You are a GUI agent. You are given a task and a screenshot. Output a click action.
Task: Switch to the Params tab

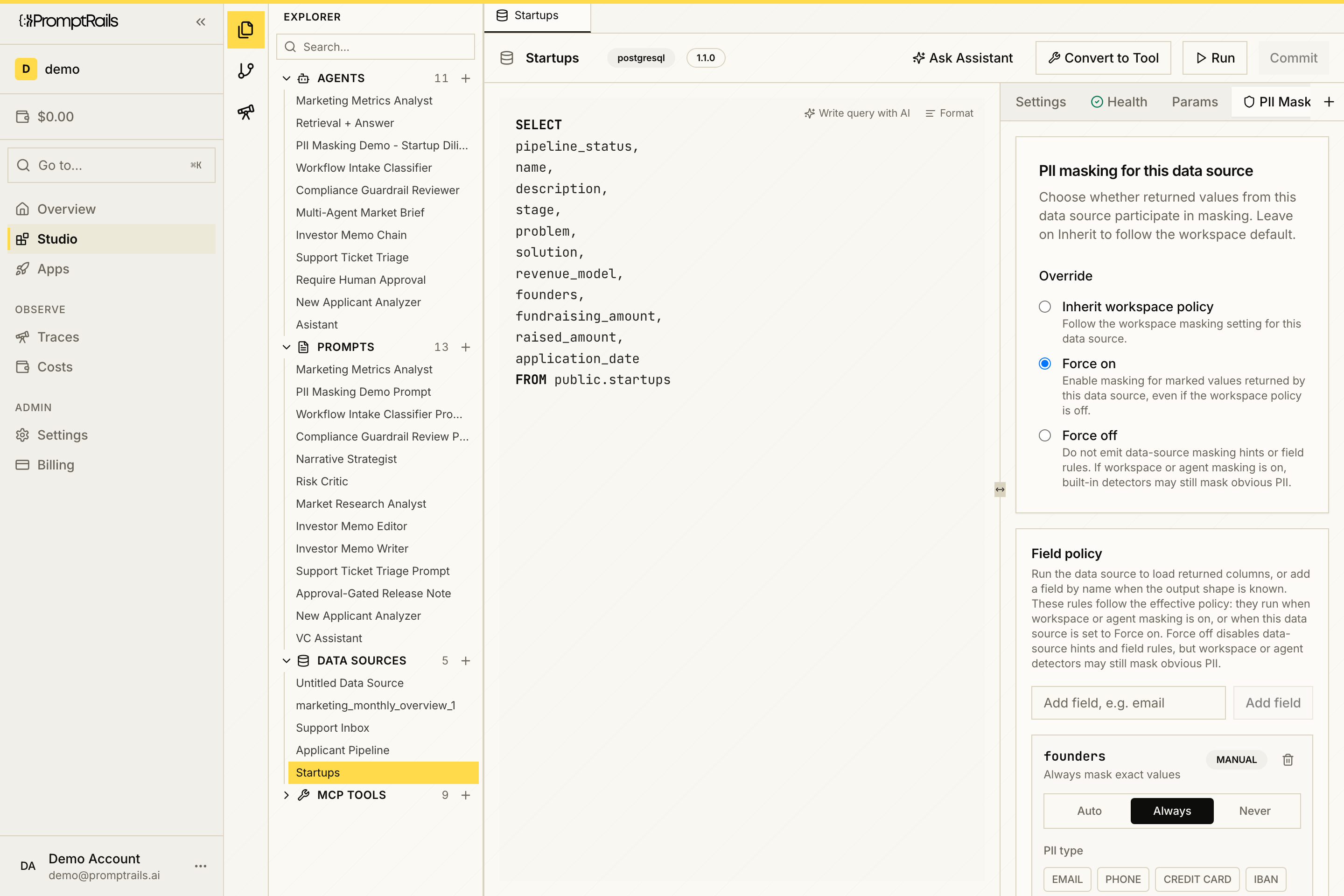[1195, 102]
